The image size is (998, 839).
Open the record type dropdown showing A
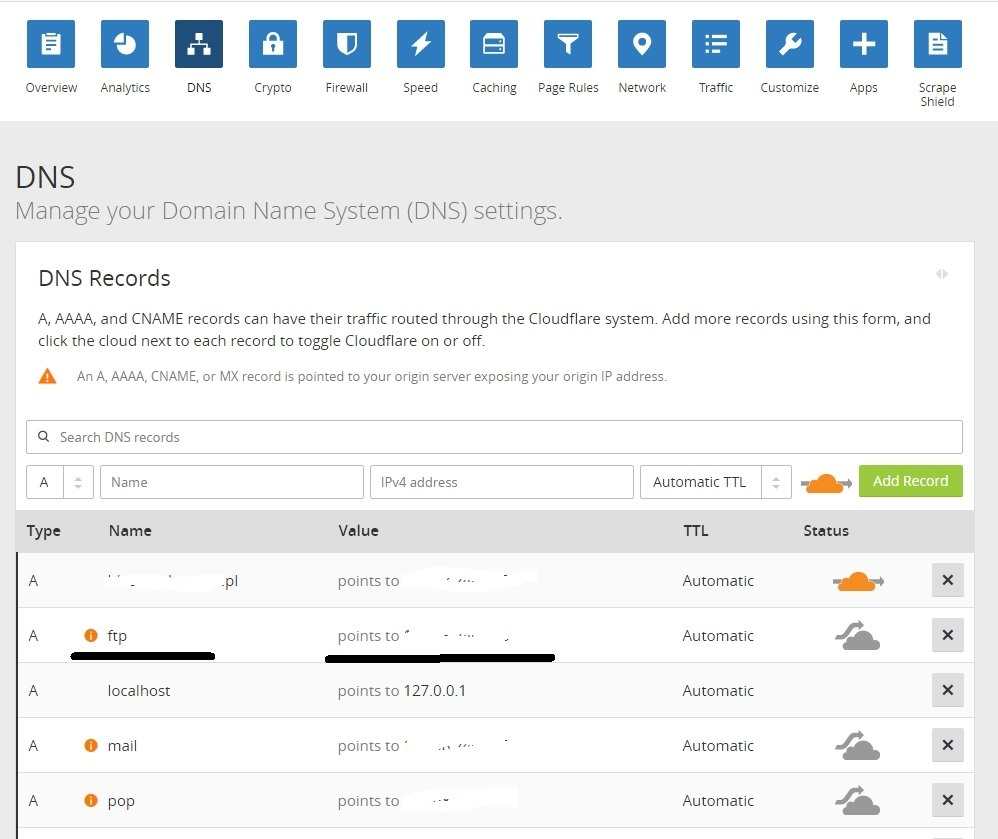[60, 482]
